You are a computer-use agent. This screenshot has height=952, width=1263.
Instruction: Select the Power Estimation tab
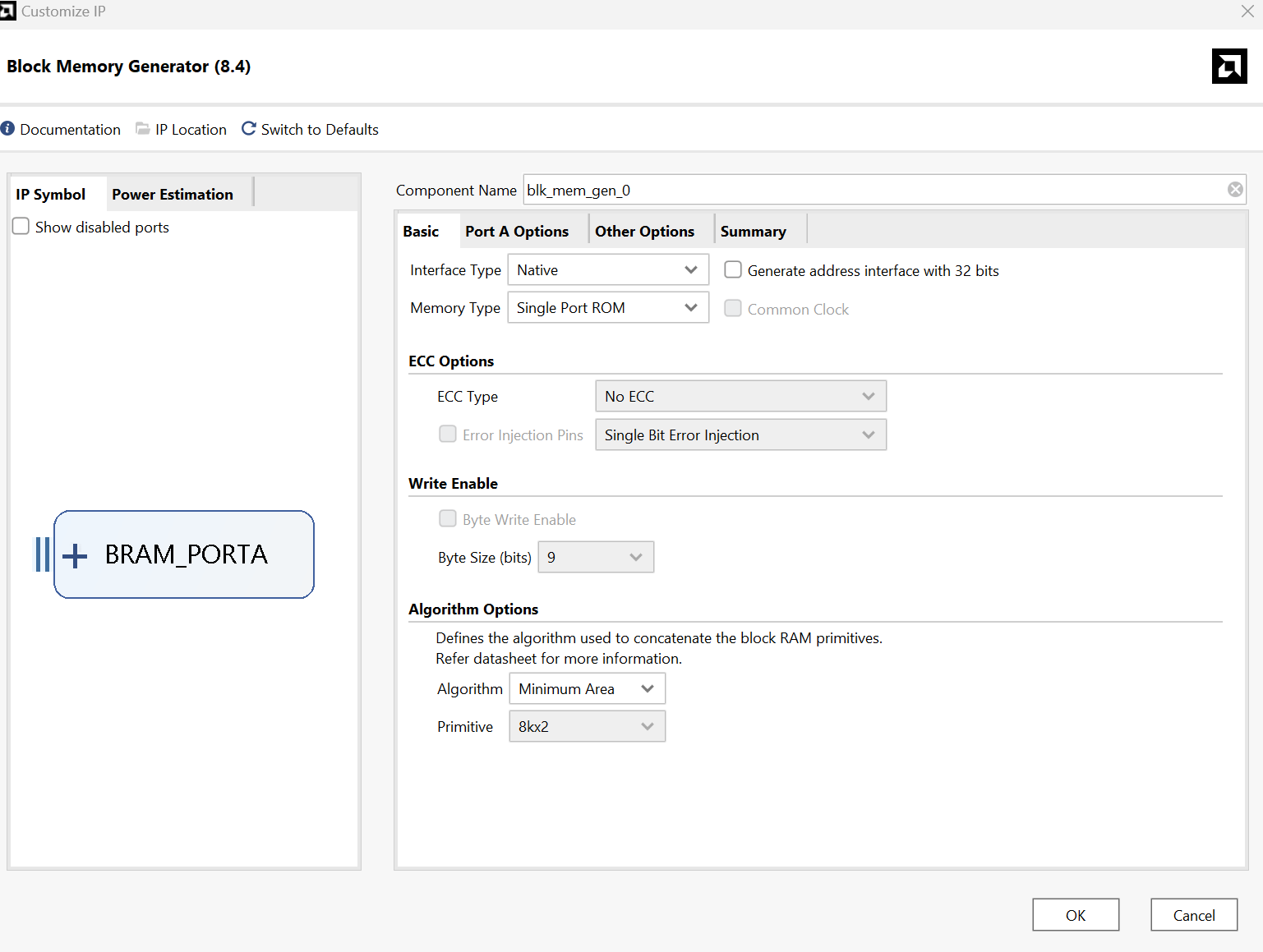click(x=173, y=194)
